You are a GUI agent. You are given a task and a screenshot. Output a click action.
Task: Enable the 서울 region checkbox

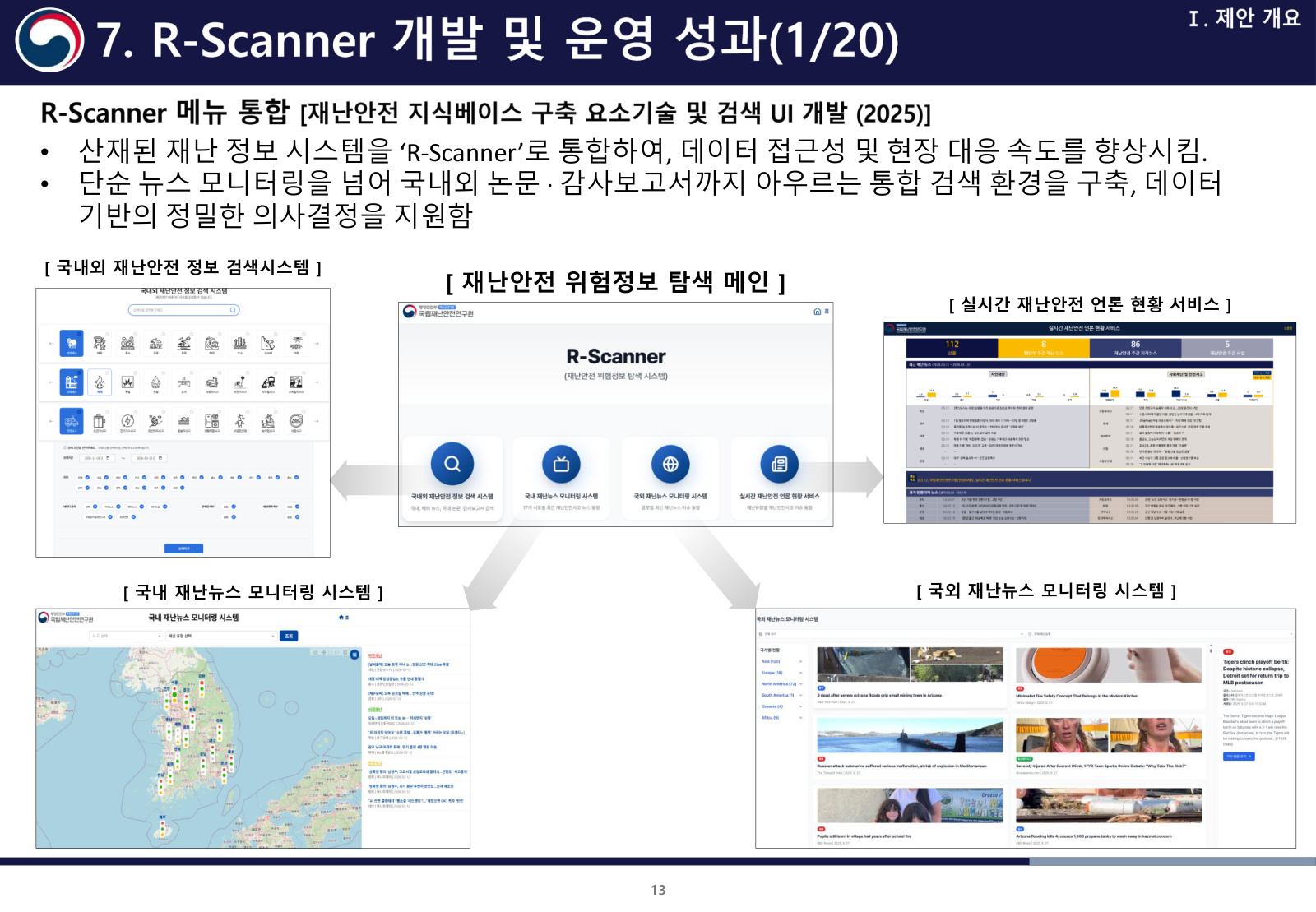tap(107, 478)
